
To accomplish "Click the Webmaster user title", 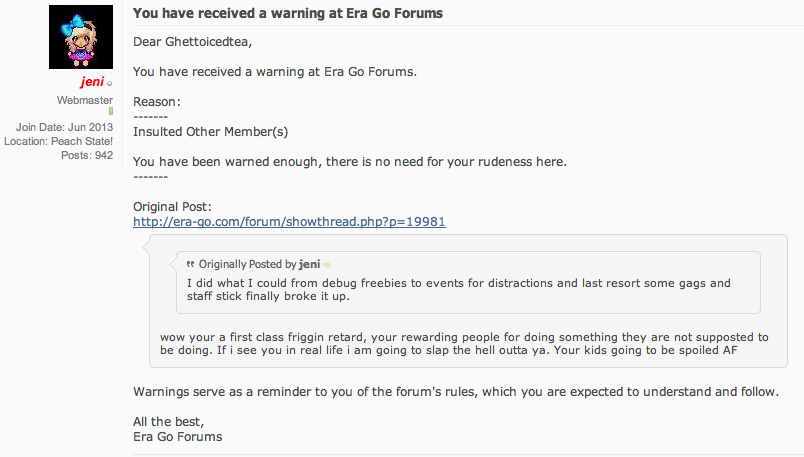I will point(84,101).
